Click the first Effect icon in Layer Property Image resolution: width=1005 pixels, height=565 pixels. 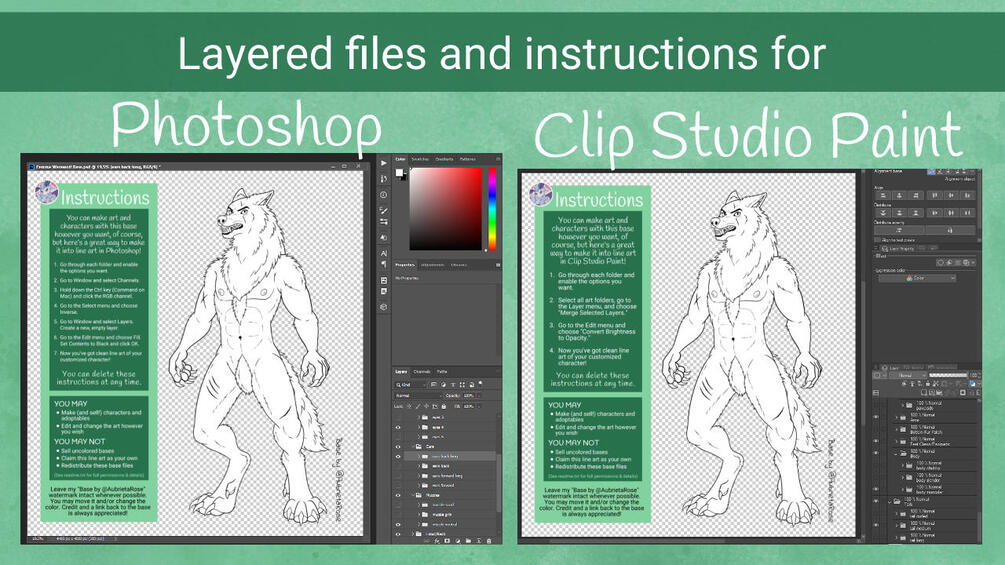pos(940,263)
